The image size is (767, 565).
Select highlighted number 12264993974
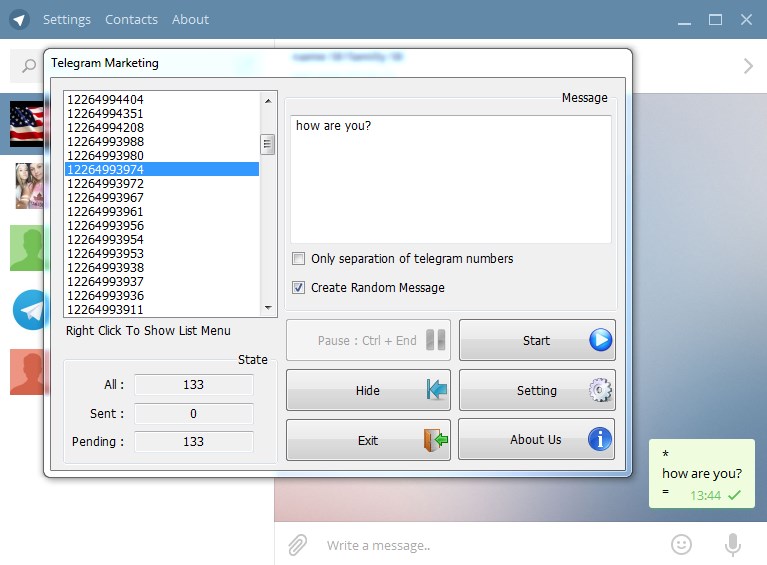(162, 169)
